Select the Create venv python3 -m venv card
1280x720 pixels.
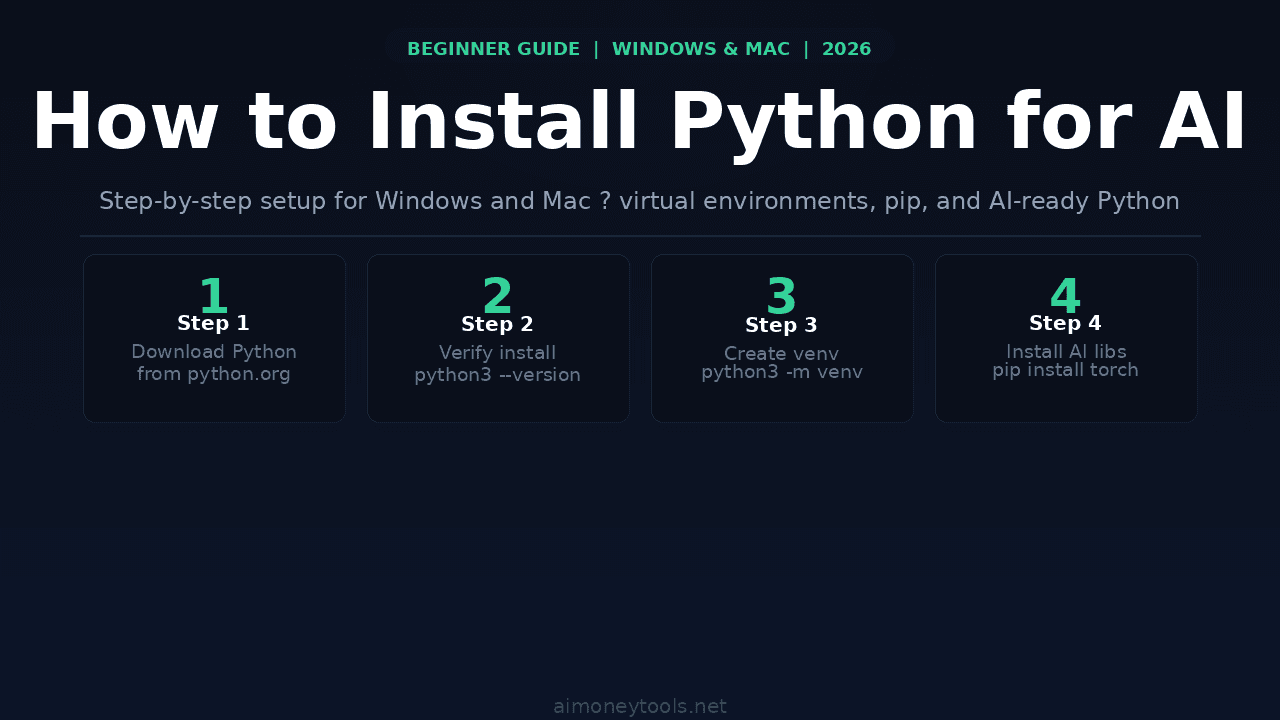click(x=781, y=337)
